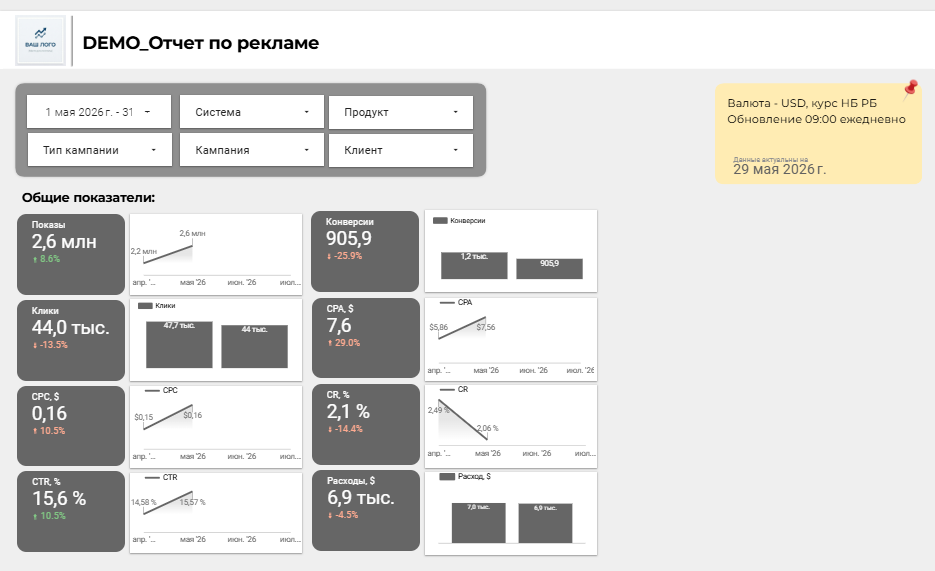This screenshot has height=571, width=935.
Task: Click the CPC trend line chart
Action: coord(216,426)
